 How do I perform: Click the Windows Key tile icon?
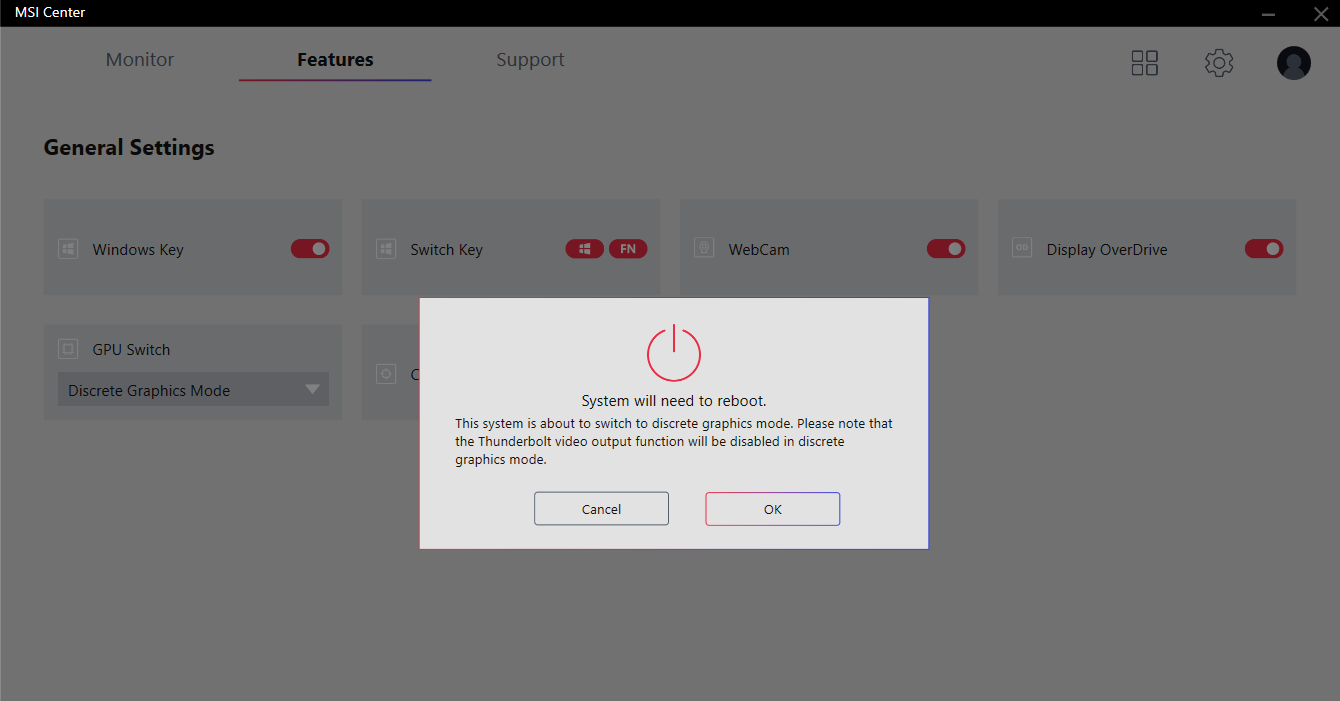click(x=68, y=249)
